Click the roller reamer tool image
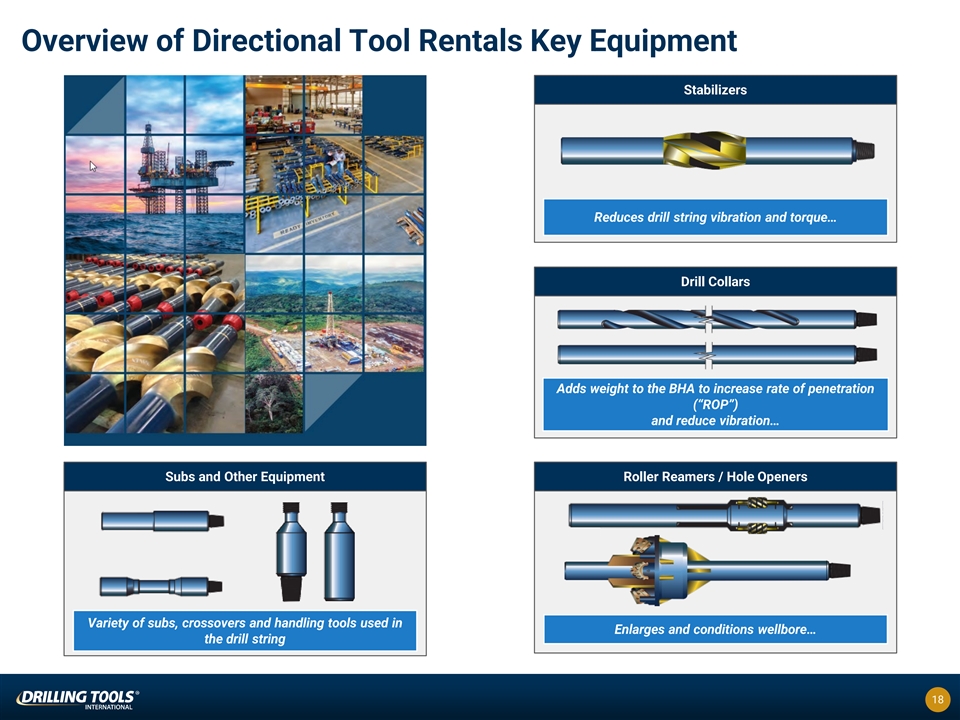960x720 pixels. [x=726, y=515]
